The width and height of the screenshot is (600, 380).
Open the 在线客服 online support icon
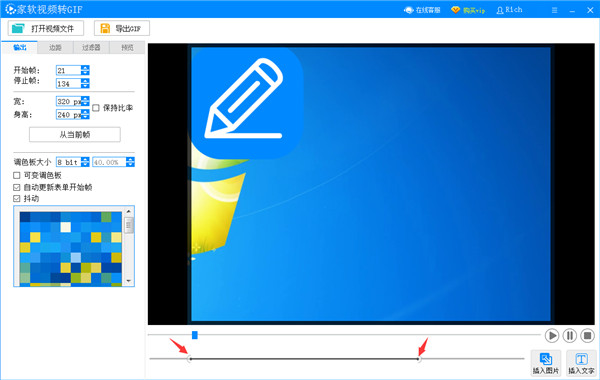pyautogui.click(x=409, y=10)
